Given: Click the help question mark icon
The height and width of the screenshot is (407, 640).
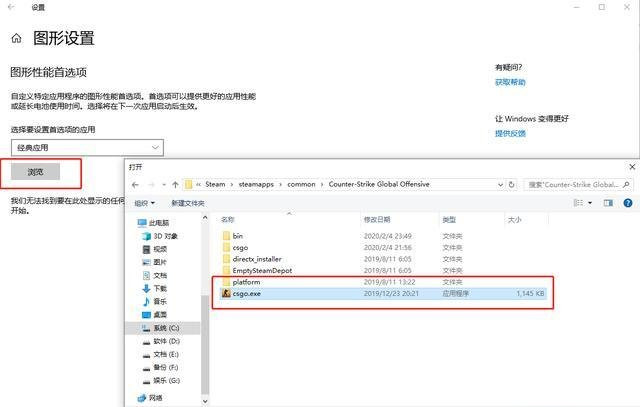Looking at the screenshot, I should 629,203.
